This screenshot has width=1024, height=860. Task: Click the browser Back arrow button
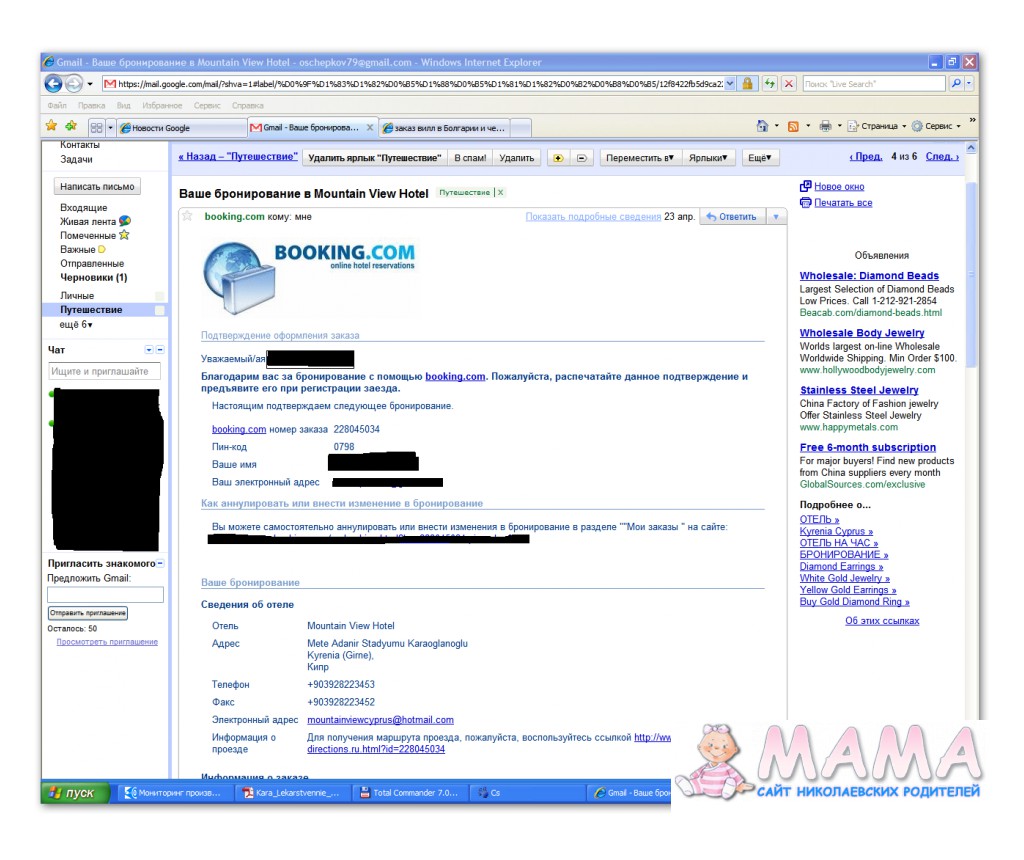coord(53,84)
